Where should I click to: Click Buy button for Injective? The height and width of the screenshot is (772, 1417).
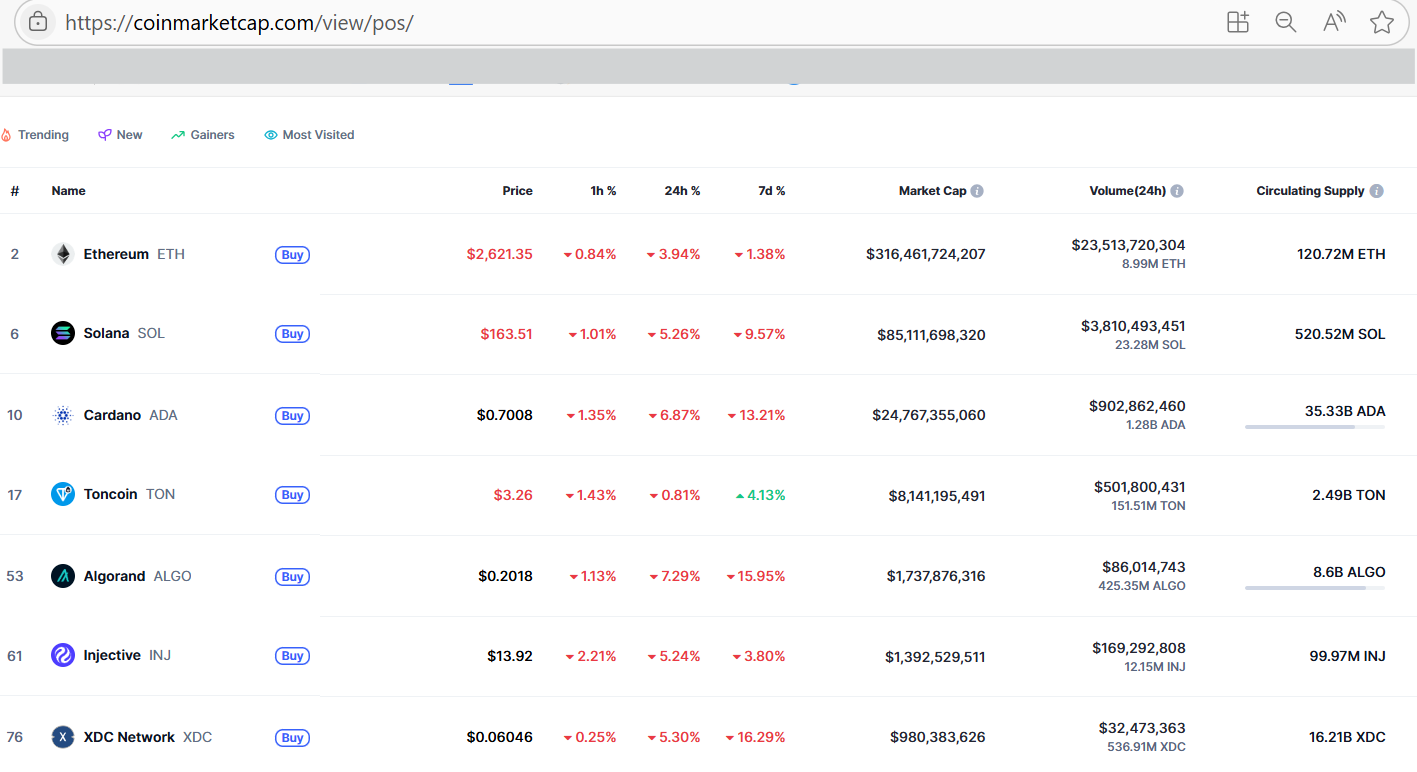[292, 656]
